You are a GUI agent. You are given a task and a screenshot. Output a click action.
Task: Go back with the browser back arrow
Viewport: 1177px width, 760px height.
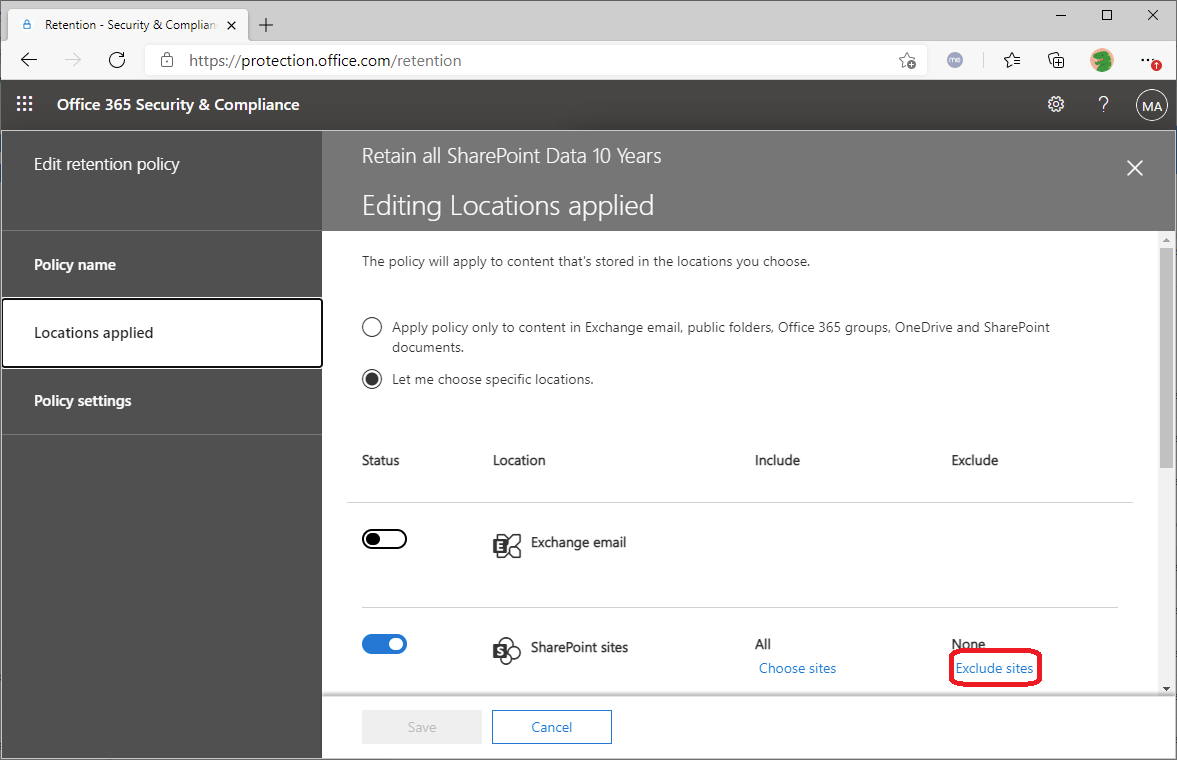coord(29,60)
